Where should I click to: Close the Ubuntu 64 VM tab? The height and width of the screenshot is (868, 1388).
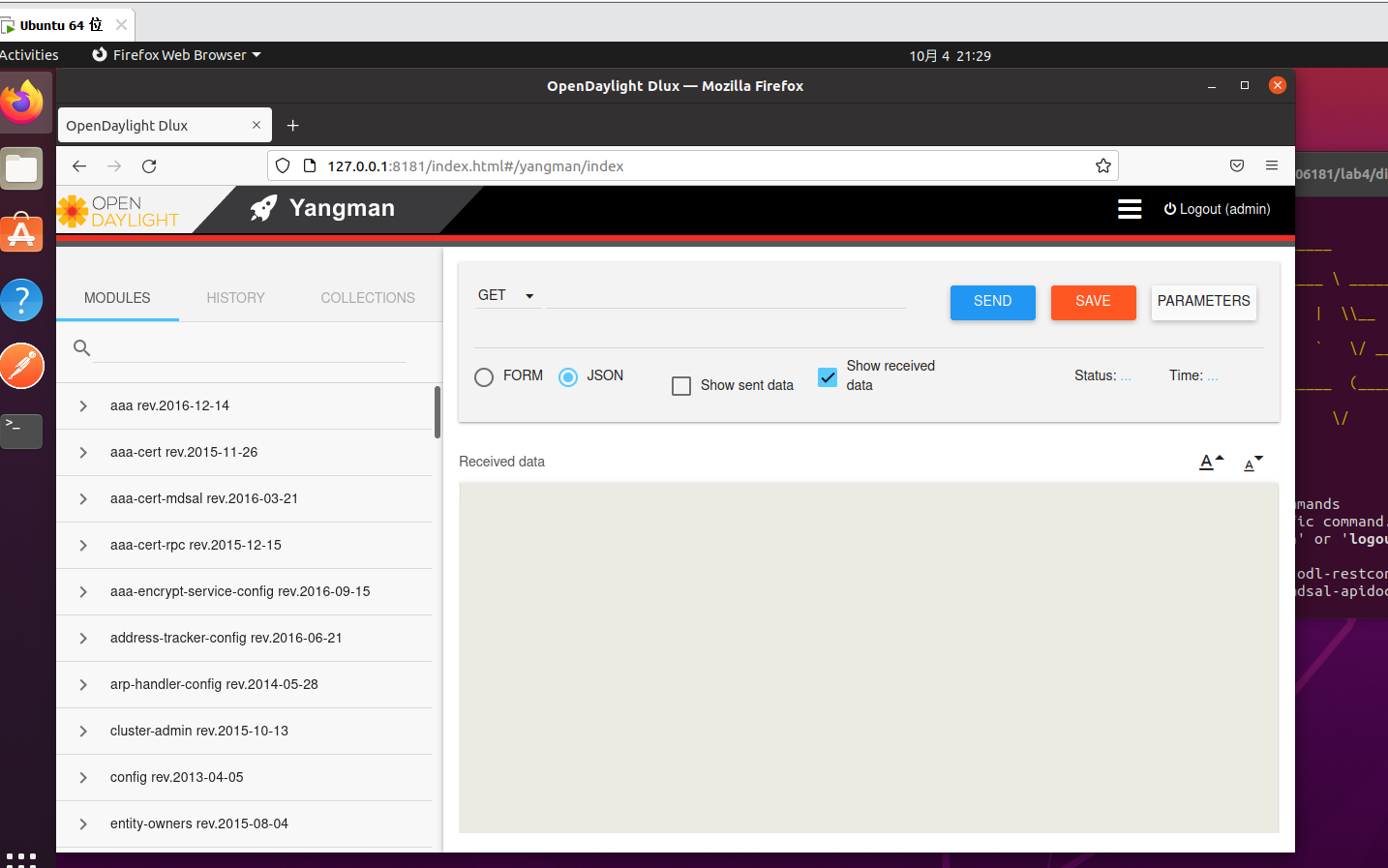(121, 25)
